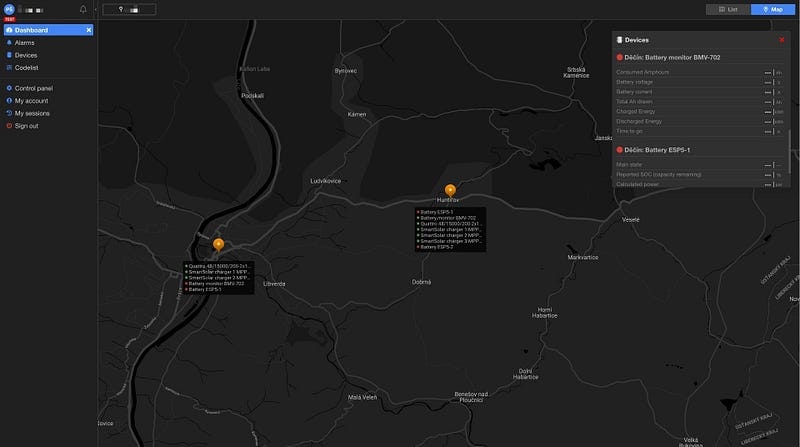Close the Dashboard tab with its X
The width and height of the screenshot is (800, 447).
pos(89,30)
